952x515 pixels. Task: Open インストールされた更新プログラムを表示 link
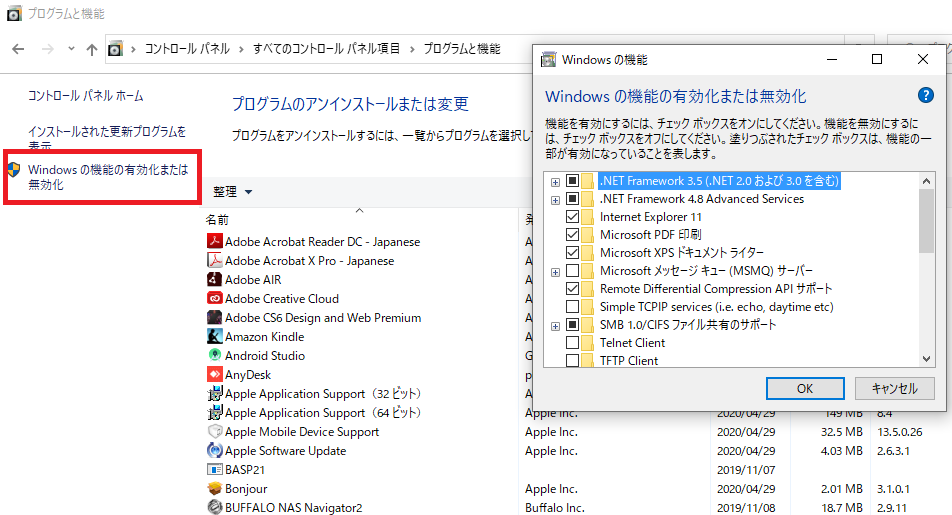point(107,139)
